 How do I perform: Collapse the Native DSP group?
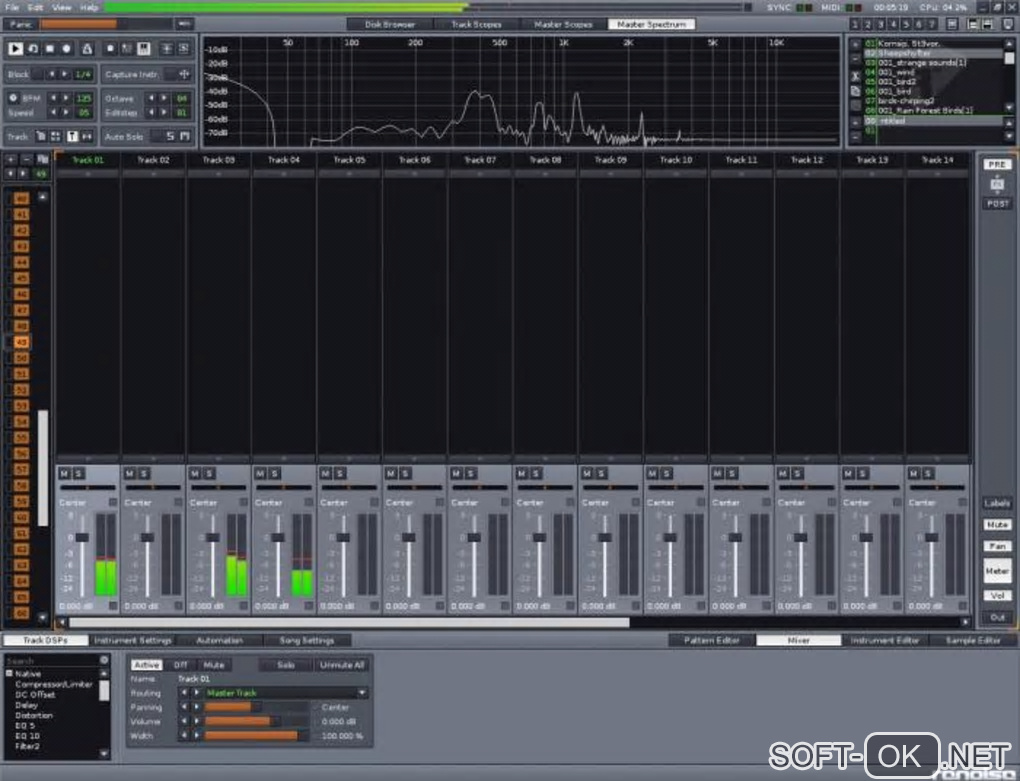9,674
